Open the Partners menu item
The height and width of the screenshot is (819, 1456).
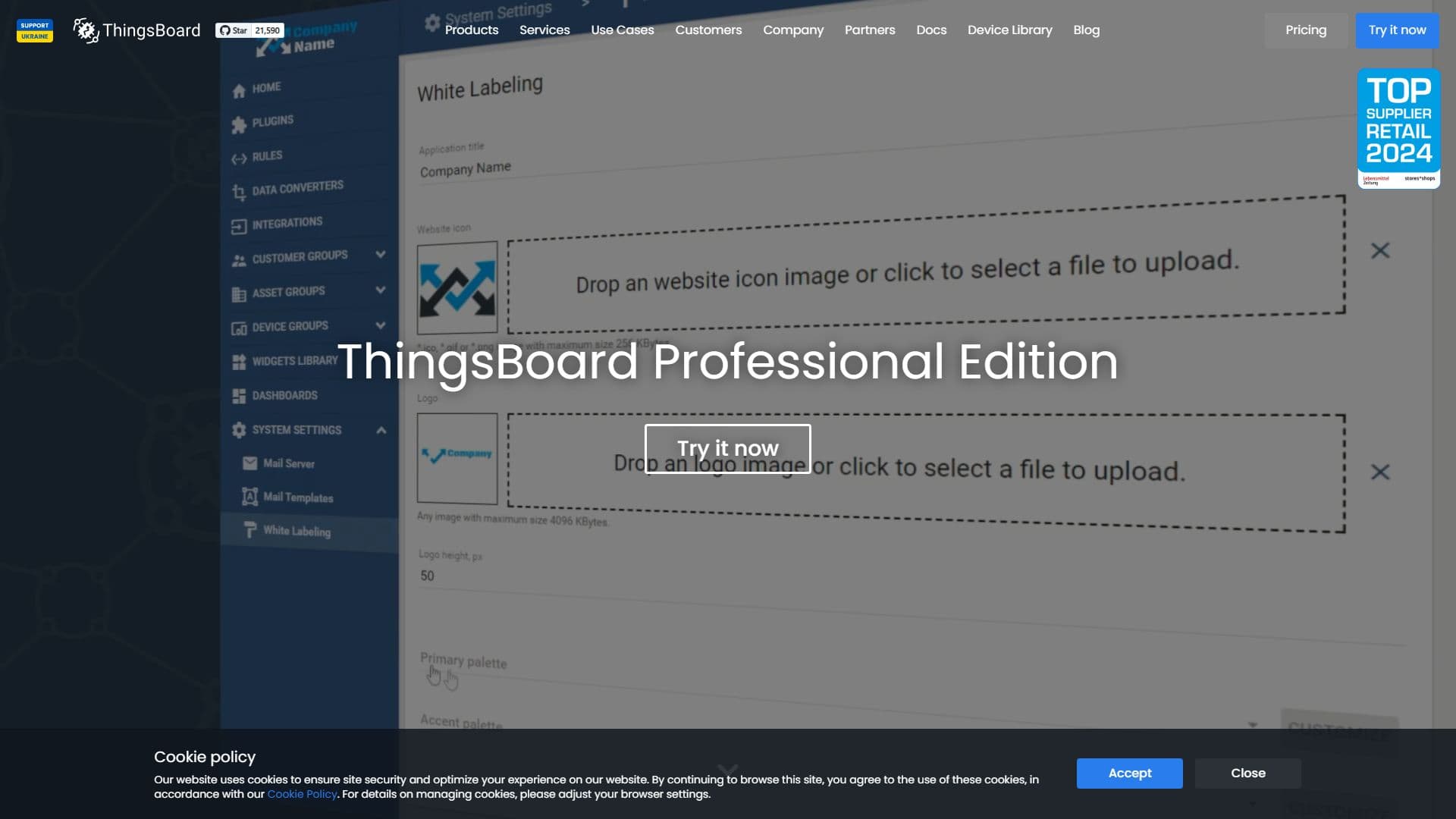(x=870, y=30)
